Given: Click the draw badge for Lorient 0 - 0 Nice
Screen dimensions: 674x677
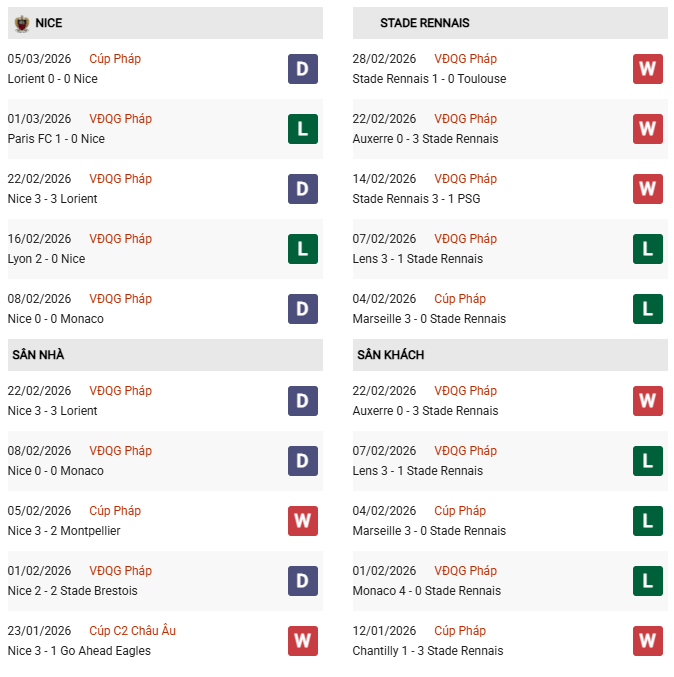Looking at the screenshot, I should [303, 69].
